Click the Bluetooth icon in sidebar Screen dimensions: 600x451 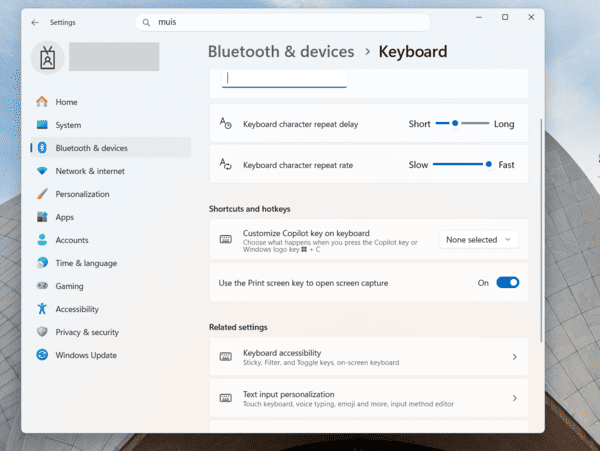click(x=42, y=148)
